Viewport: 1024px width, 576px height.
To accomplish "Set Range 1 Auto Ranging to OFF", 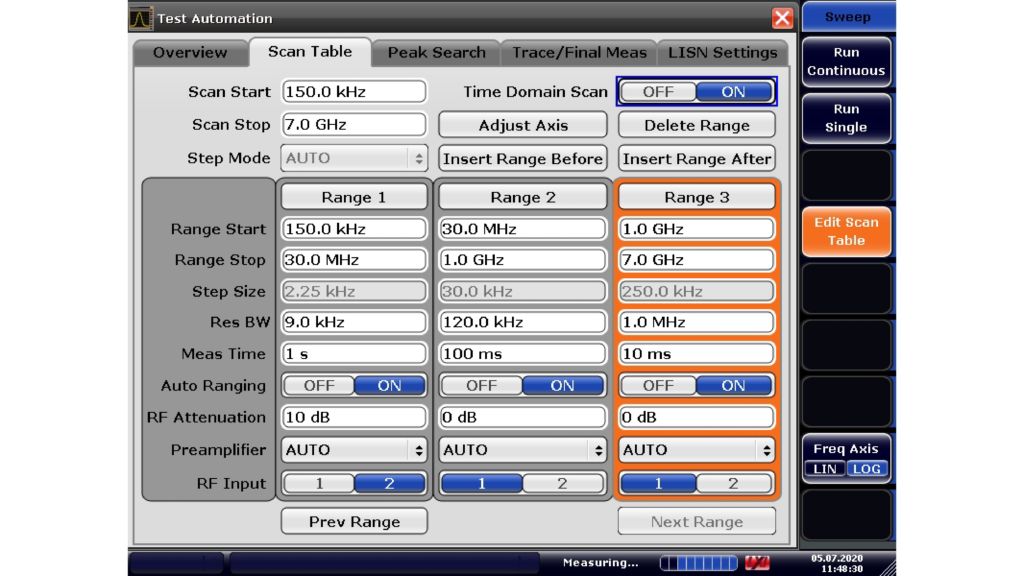I will tap(319, 386).
